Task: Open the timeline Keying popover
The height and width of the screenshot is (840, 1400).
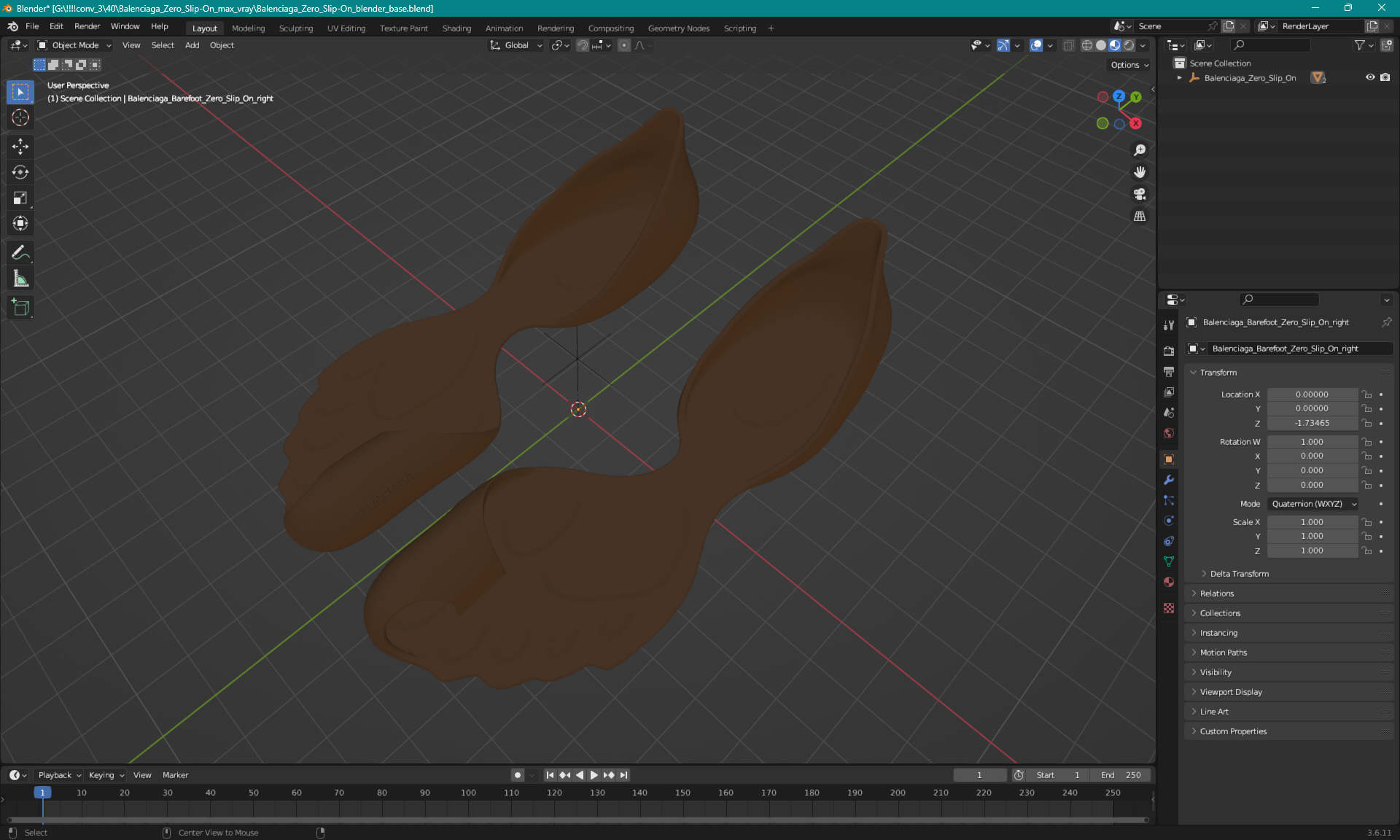Action: coord(106,775)
